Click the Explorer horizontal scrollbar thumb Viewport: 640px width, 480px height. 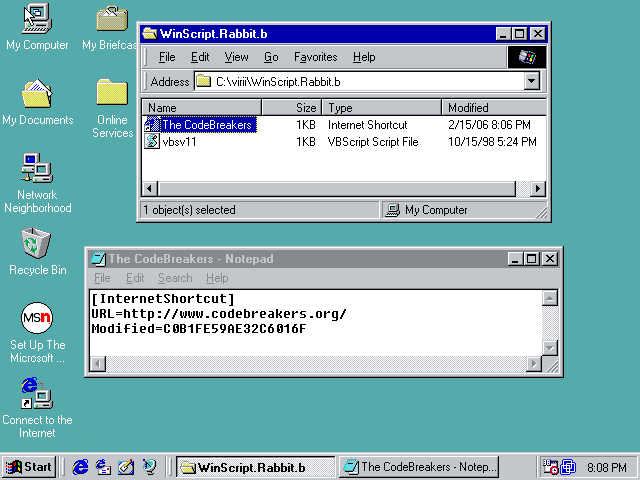coord(337,189)
